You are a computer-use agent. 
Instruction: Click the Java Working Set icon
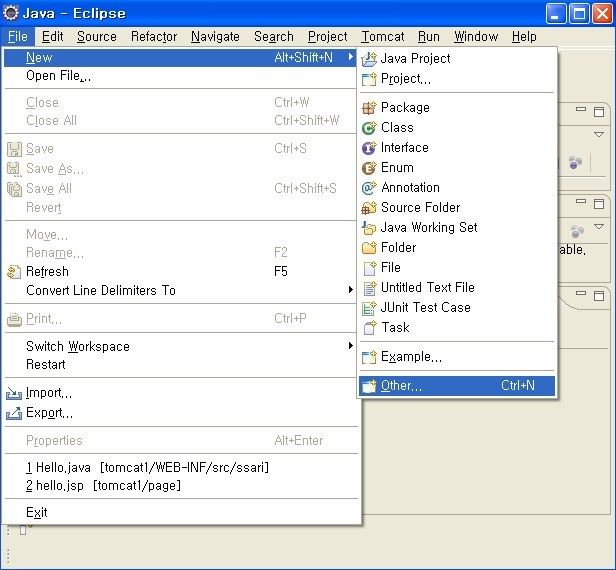coord(369,227)
